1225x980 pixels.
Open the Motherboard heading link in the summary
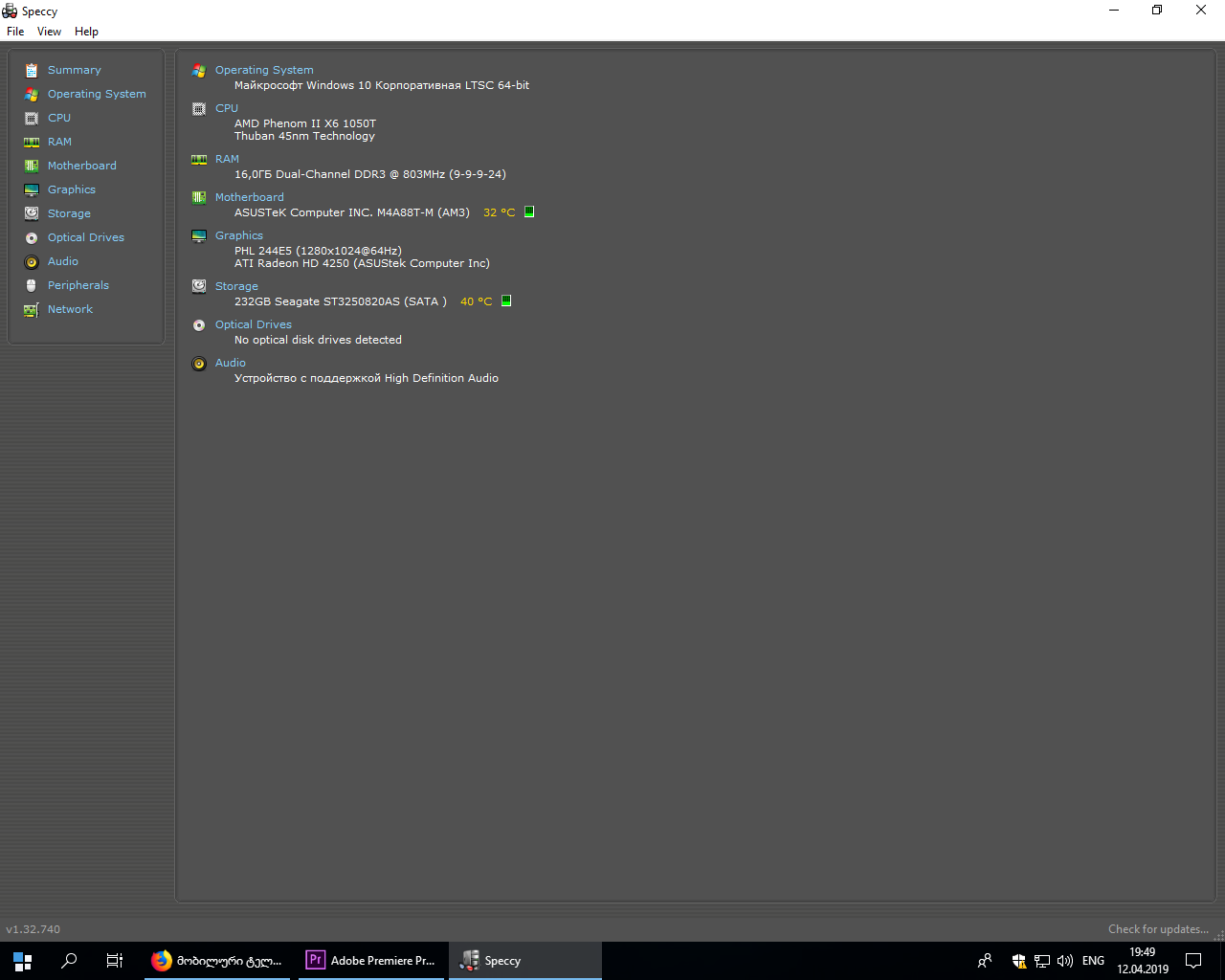(x=249, y=197)
